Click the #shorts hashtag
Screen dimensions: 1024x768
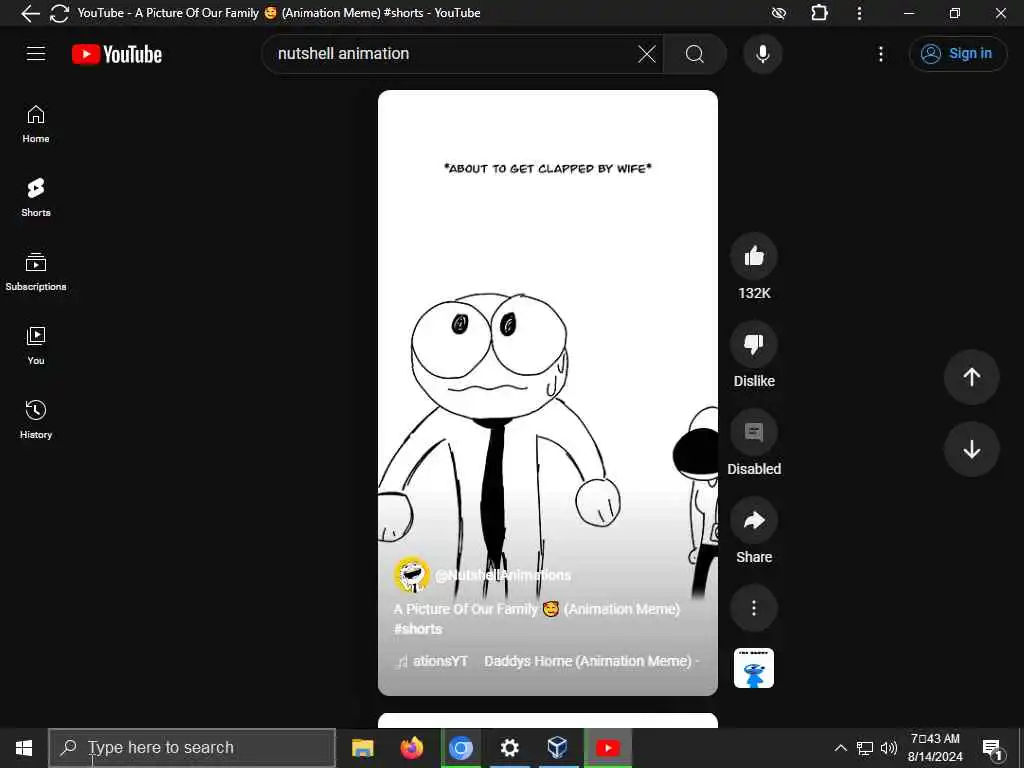point(418,629)
